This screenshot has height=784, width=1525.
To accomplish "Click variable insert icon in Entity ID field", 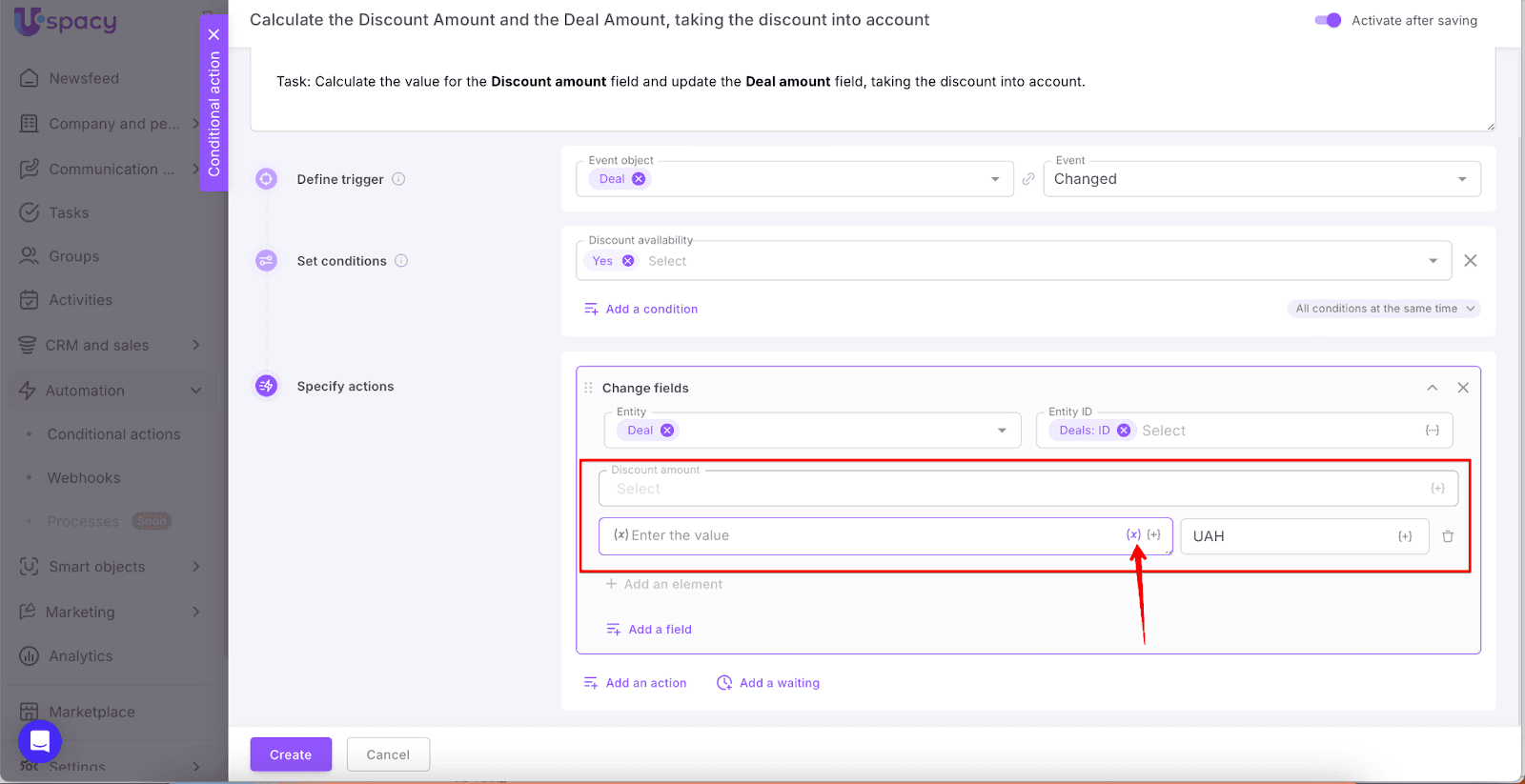I will [x=1432, y=431].
